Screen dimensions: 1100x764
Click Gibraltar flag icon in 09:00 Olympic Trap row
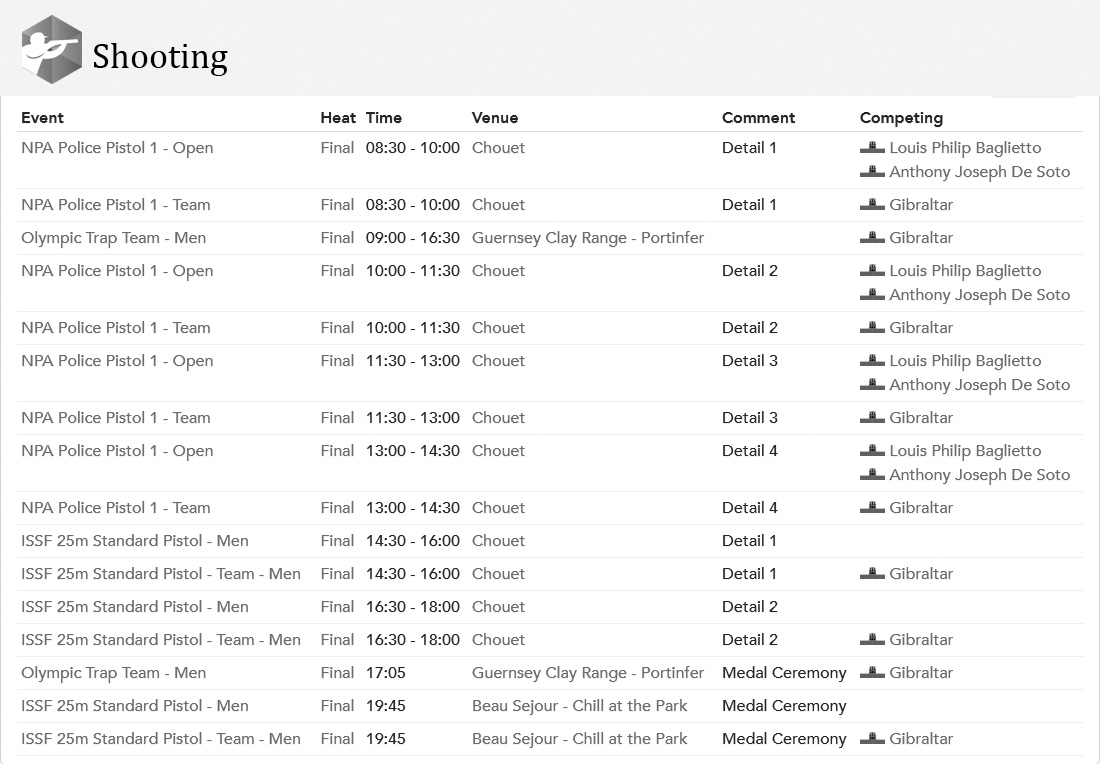pyautogui.click(x=872, y=237)
